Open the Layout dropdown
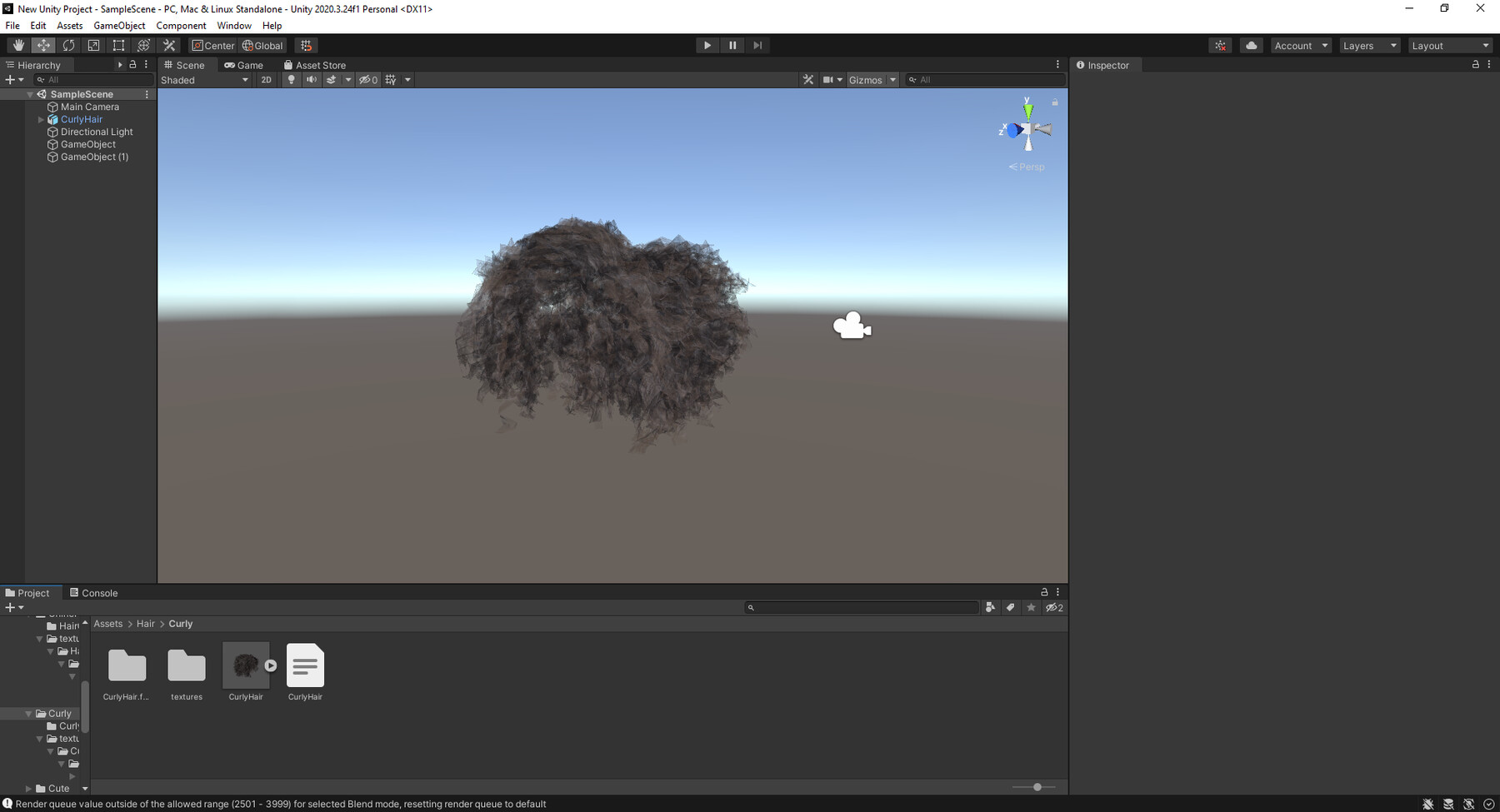Screen dimensions: 1500x812 point(1449,46)
